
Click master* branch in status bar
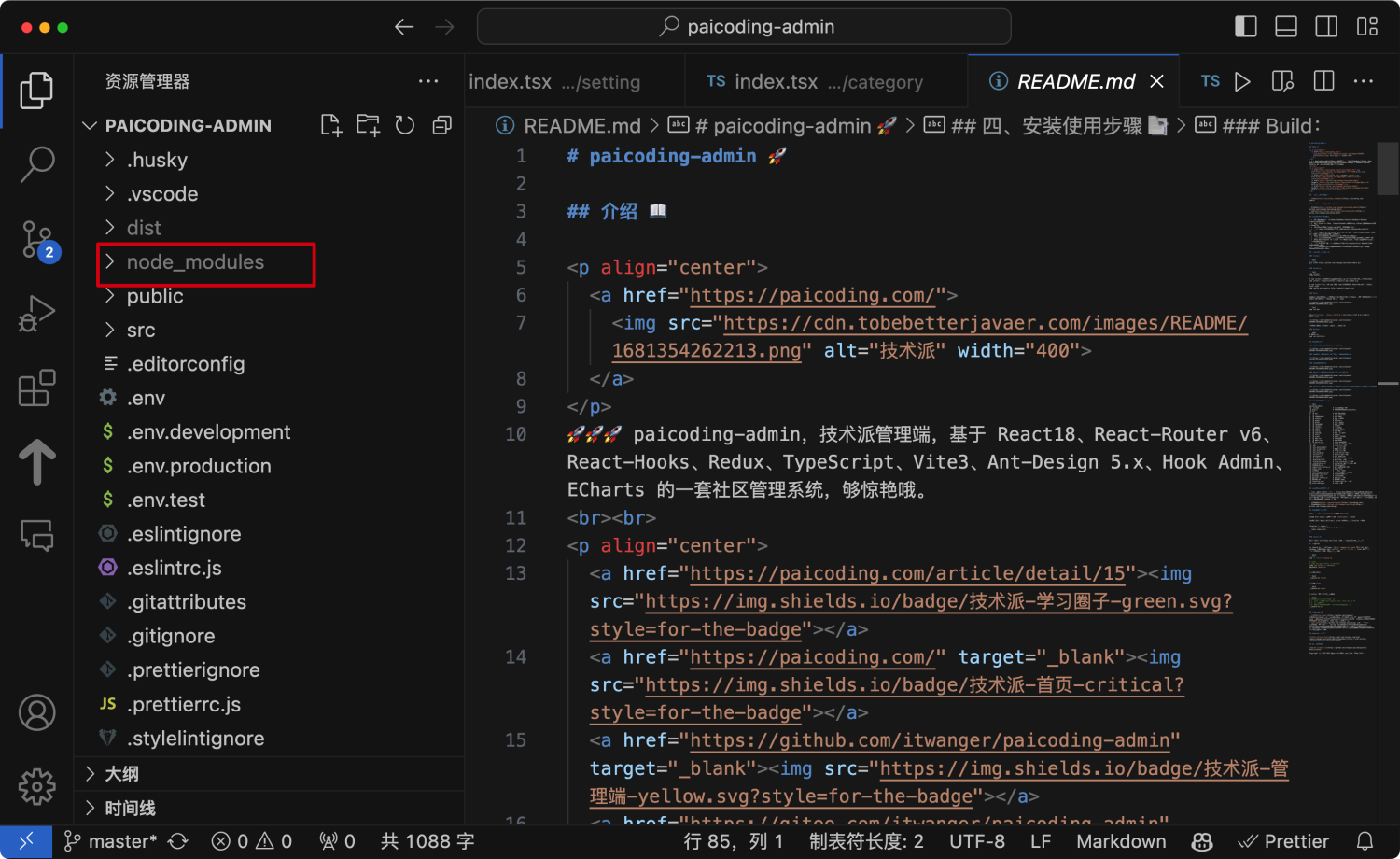click(x=110, y=841)
